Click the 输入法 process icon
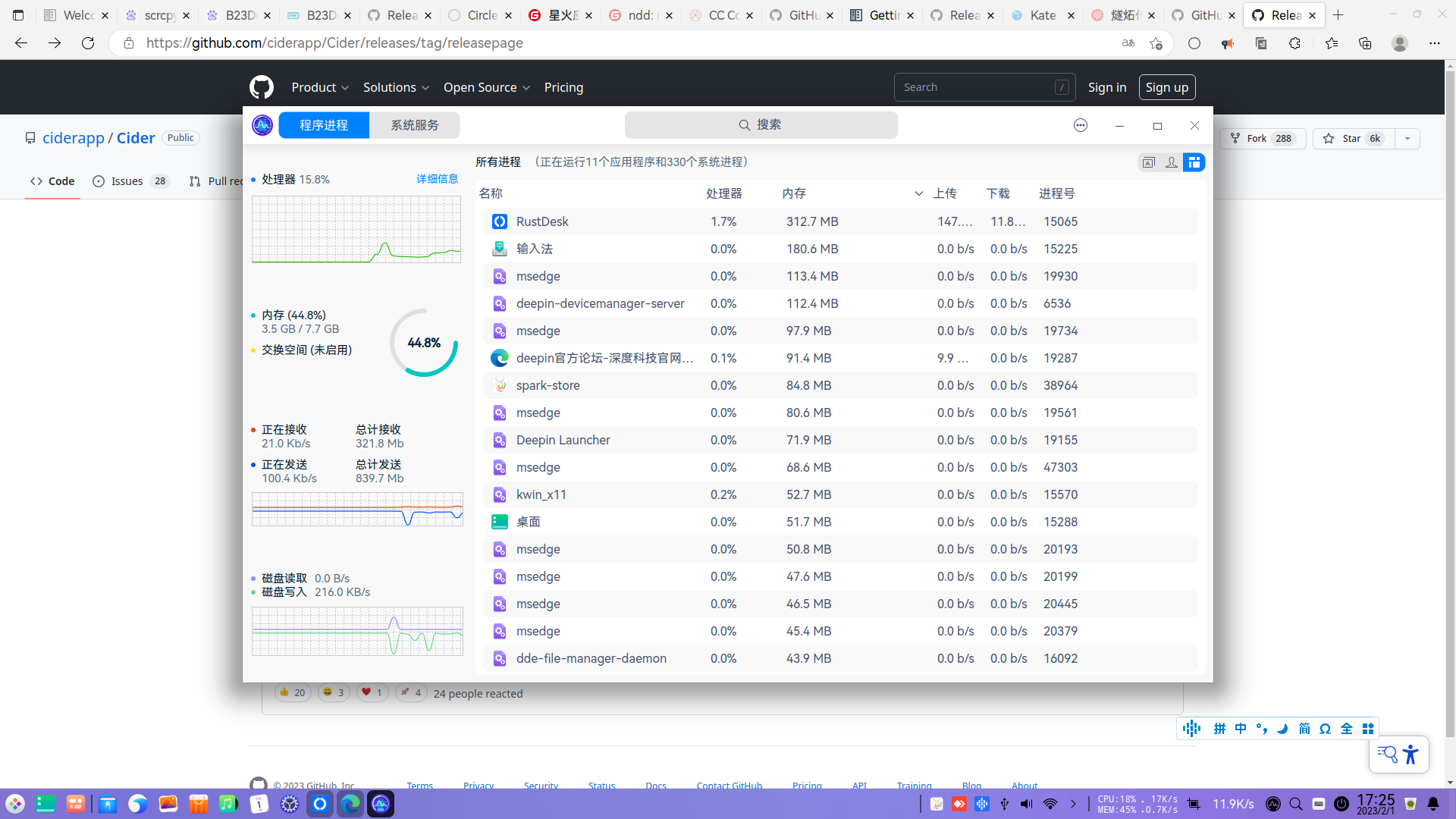 tap(499, 249)
